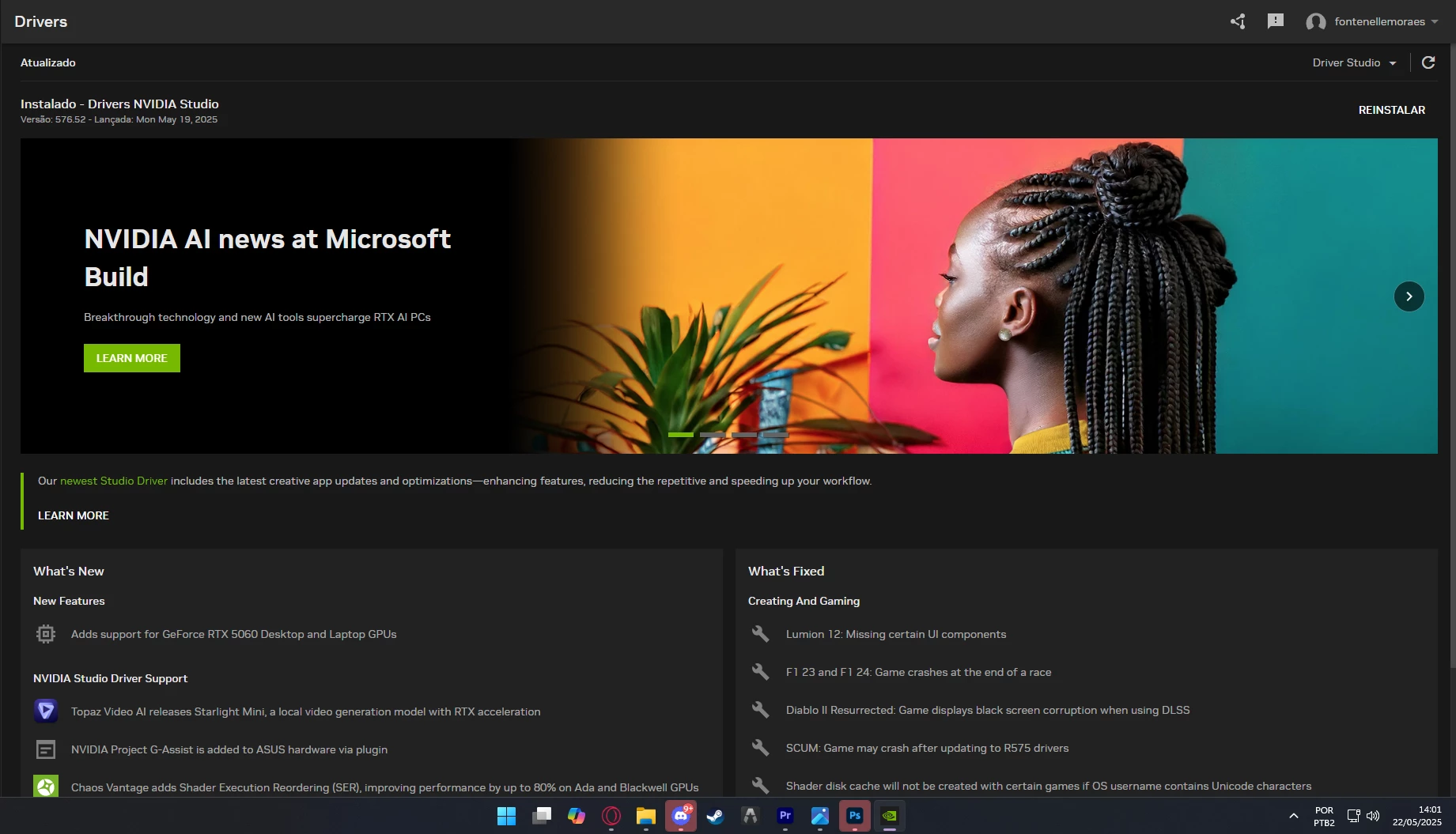Image resolution: width=1456 pixels, height=834 pixels.
Task: Click the user avatar icon
Action: 1316,22
